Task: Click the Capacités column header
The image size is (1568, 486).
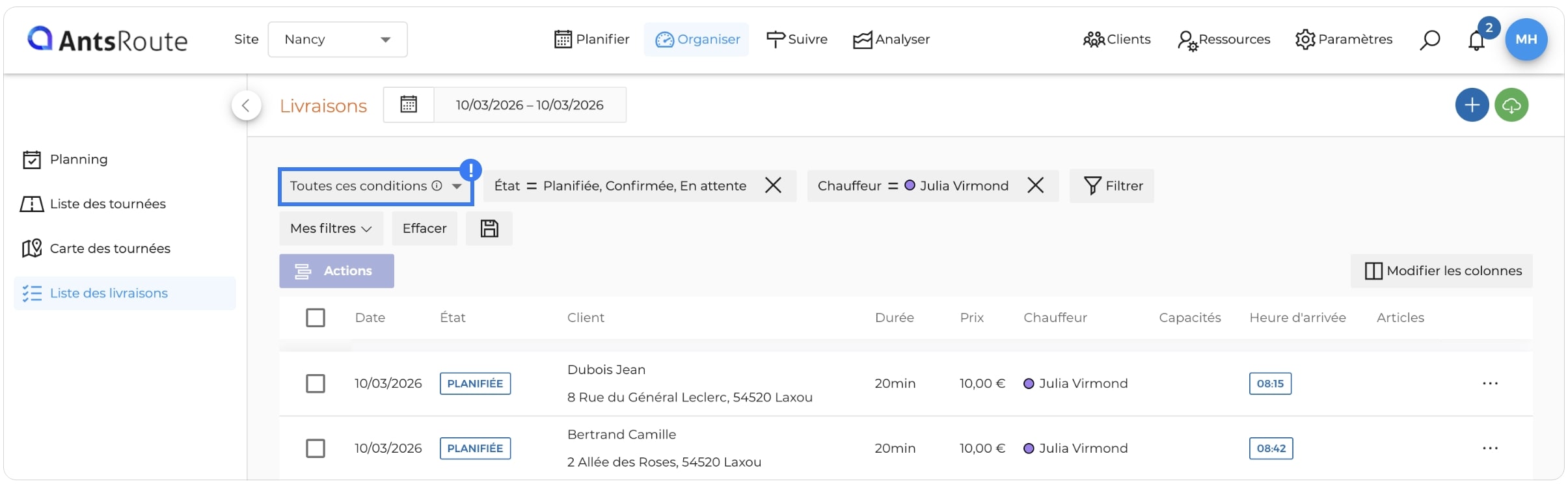Action: [x=1190, y=318]
